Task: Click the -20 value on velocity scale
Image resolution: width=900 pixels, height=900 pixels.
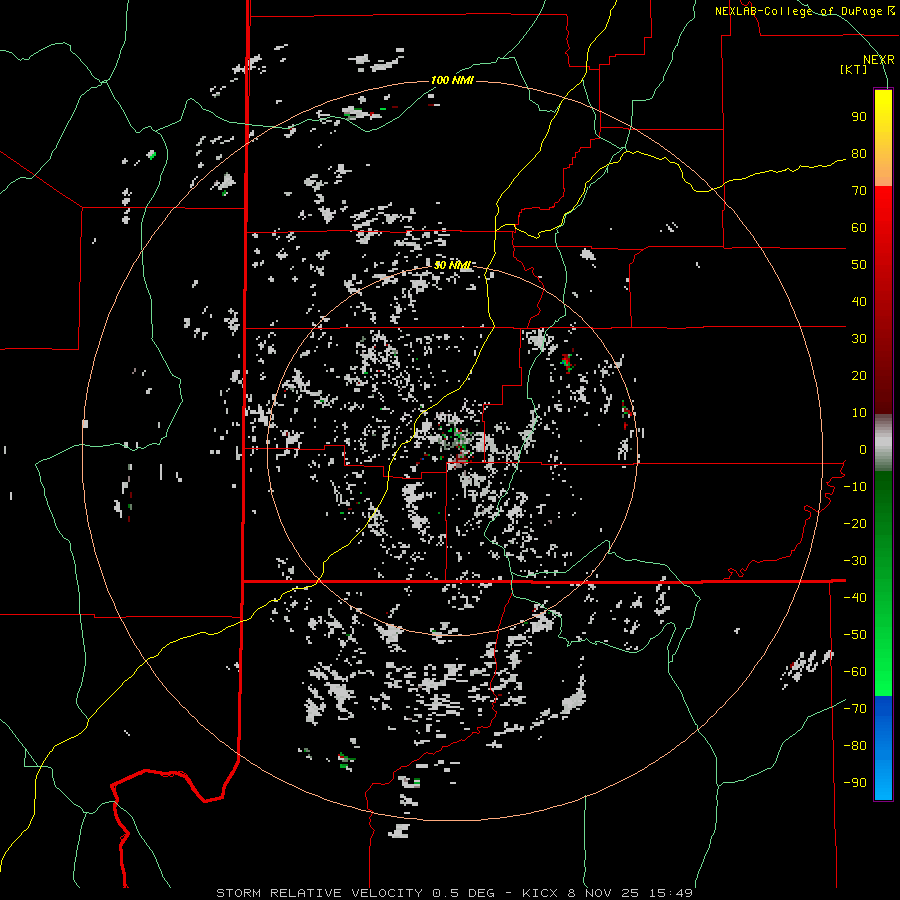Action: [855, 524]
